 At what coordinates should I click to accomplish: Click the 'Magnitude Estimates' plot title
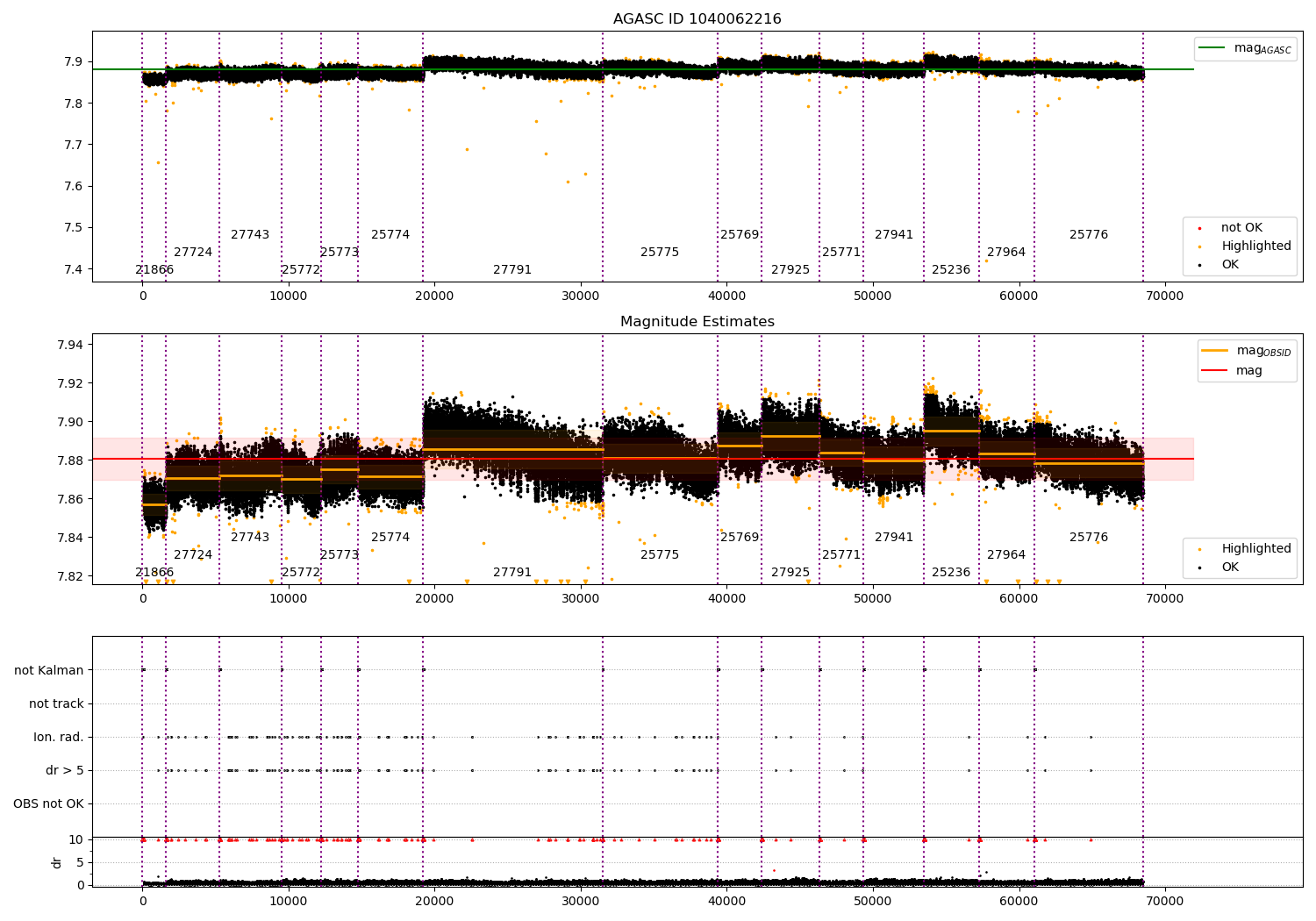(x=697, y=322)
